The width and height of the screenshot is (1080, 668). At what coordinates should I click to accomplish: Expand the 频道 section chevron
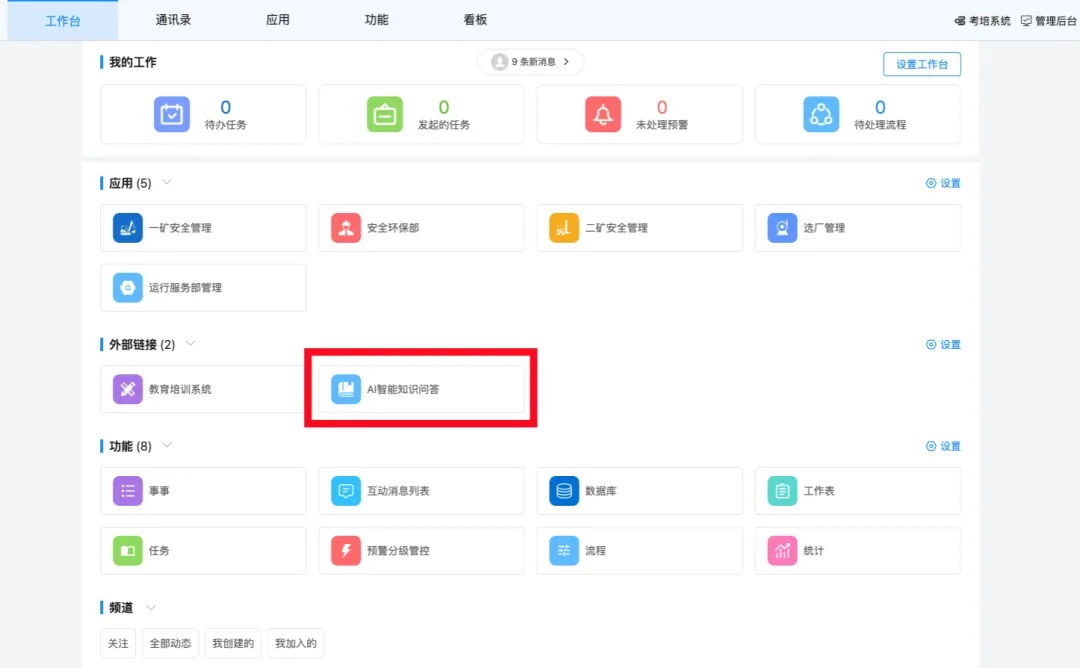151,607
